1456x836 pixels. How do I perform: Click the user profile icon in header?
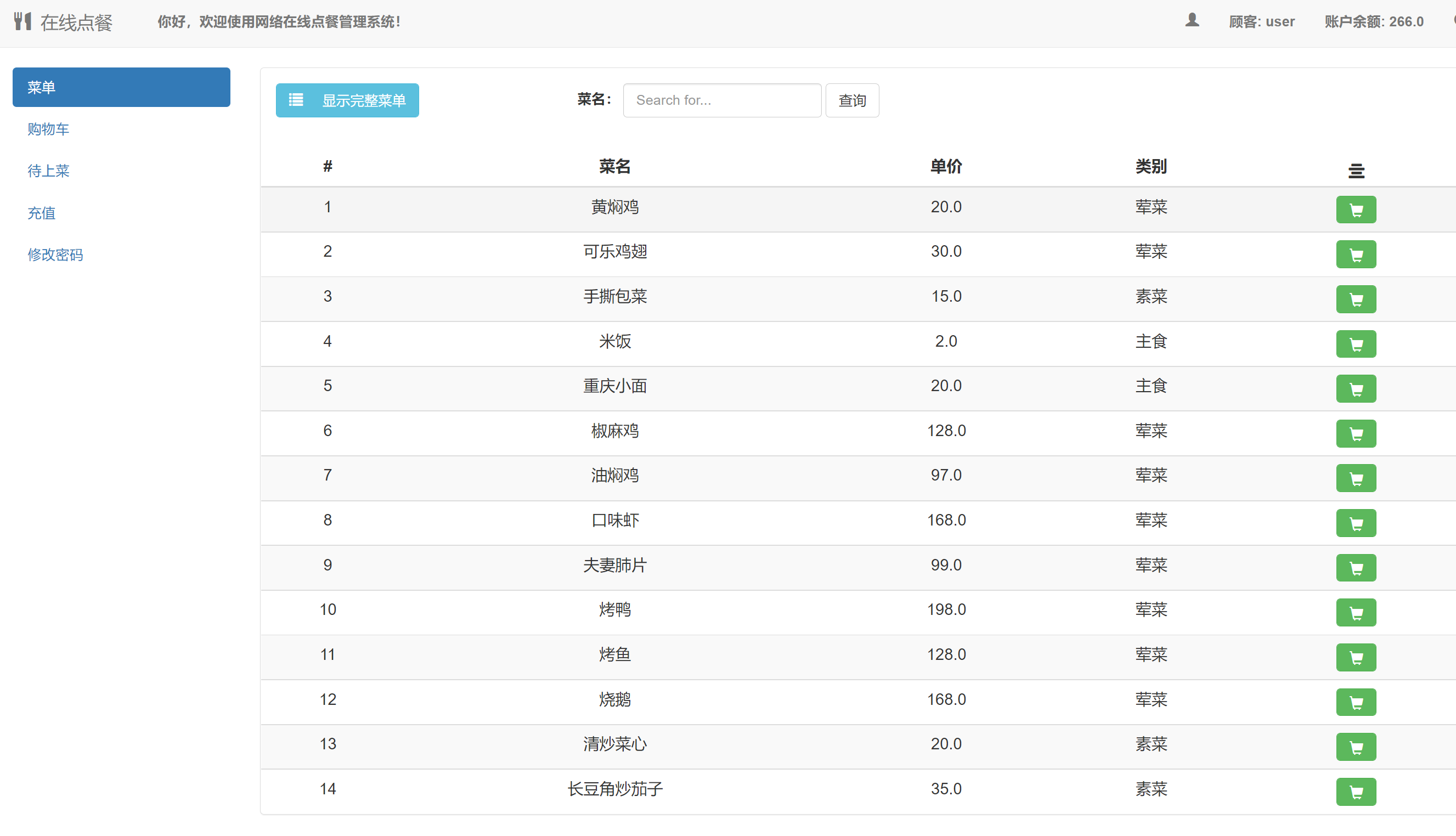point(1192,20)
